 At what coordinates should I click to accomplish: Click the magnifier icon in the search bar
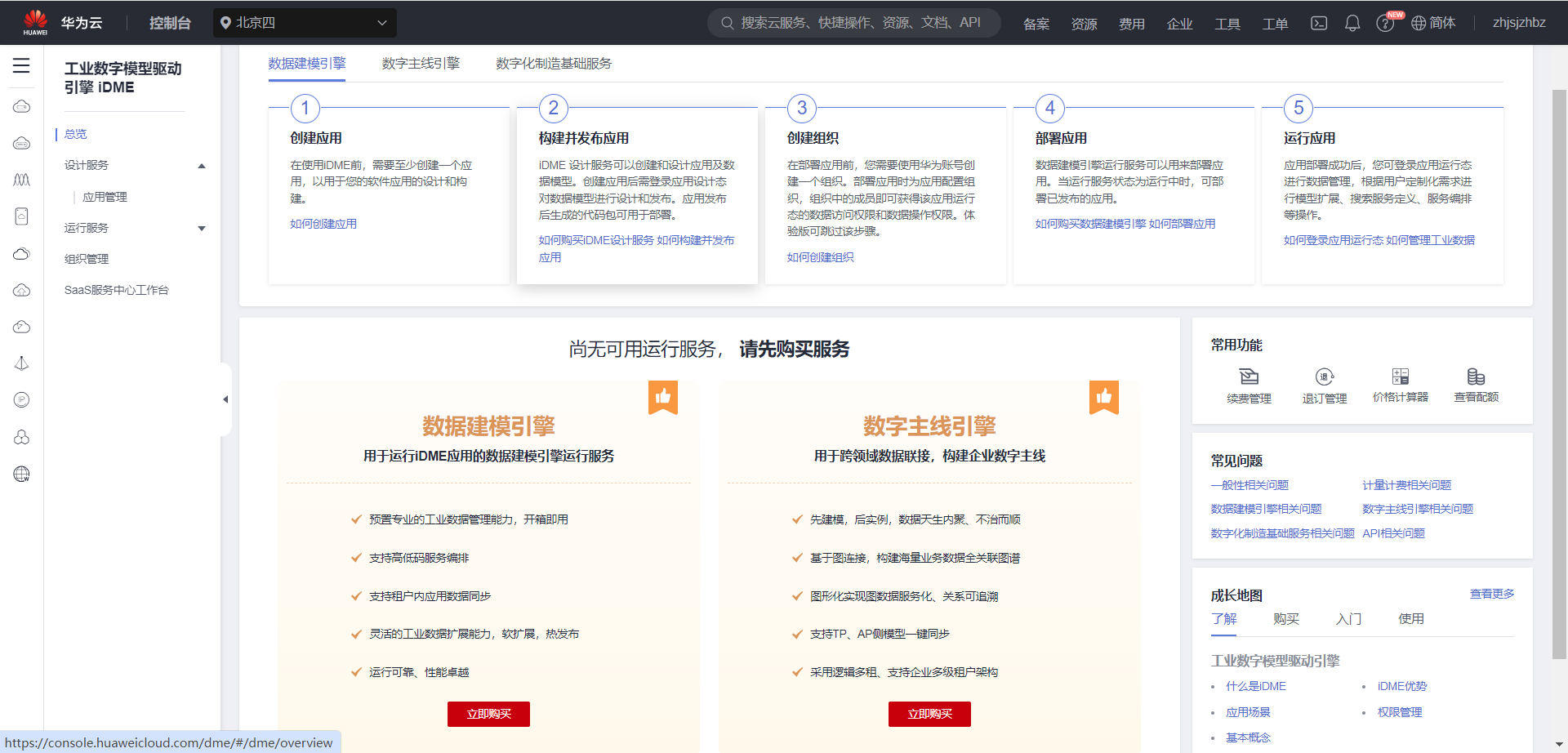[x=727, y=23]
